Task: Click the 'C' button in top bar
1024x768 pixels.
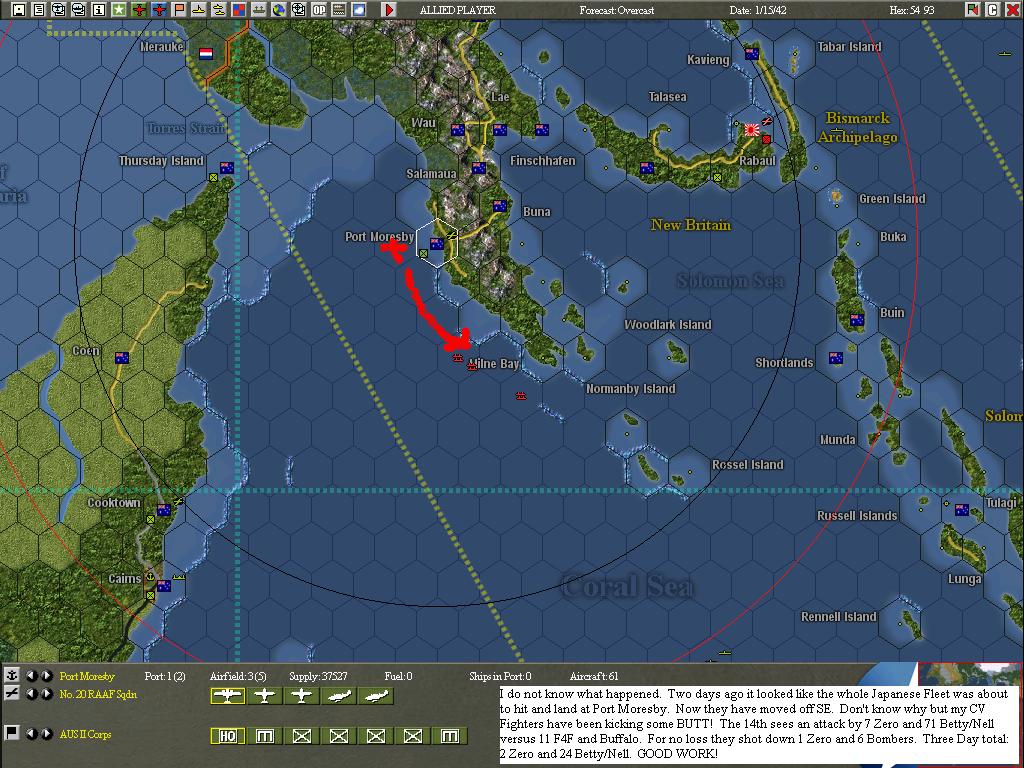Action: (993, 10)
